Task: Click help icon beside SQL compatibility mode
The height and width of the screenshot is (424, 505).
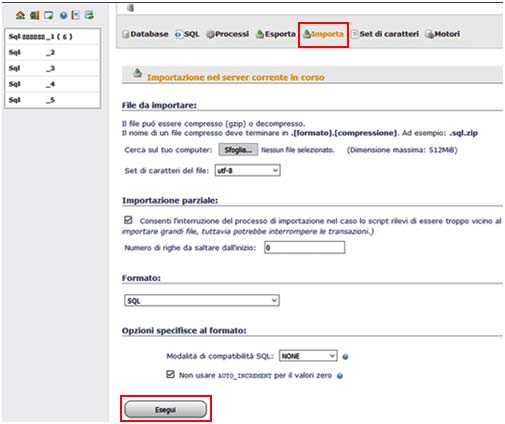Action: click(345, 357)
